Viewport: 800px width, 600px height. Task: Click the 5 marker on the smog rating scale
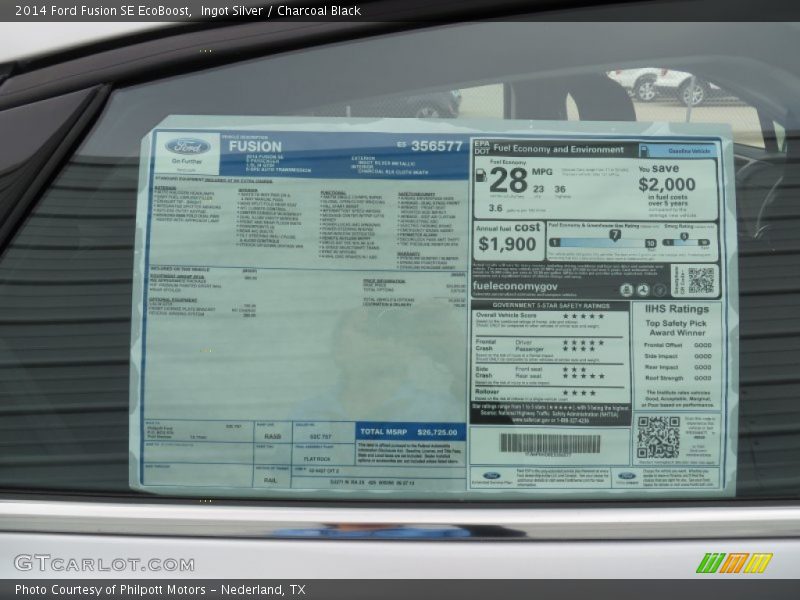(x=684, y=236)
